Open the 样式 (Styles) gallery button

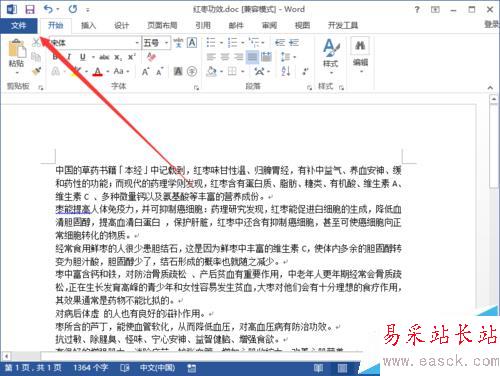(x=331, y=56)
